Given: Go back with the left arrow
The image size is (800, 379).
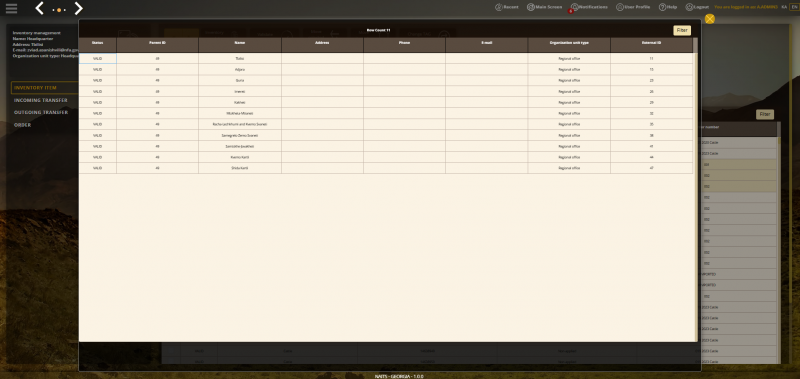Looking at the screenshot, I should (x=40, y=8).
